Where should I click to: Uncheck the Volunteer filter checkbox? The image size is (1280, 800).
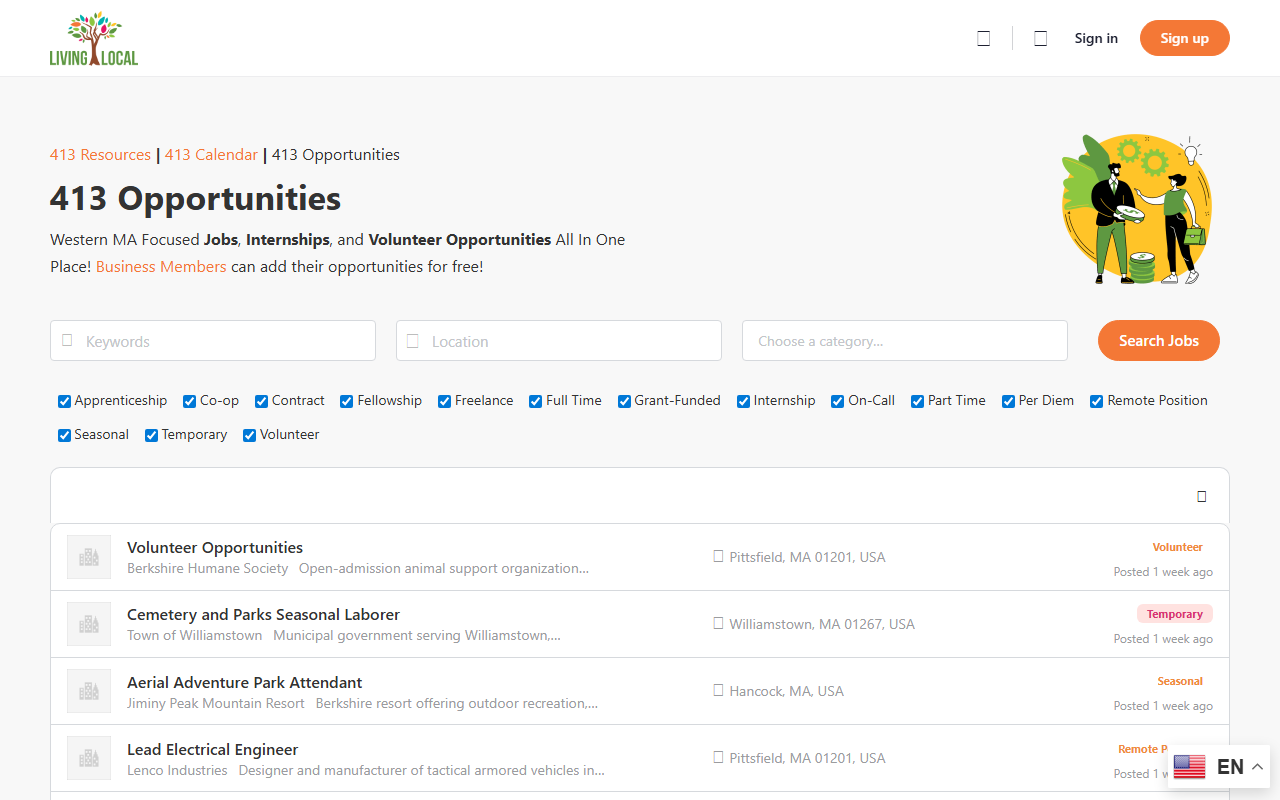250,436
